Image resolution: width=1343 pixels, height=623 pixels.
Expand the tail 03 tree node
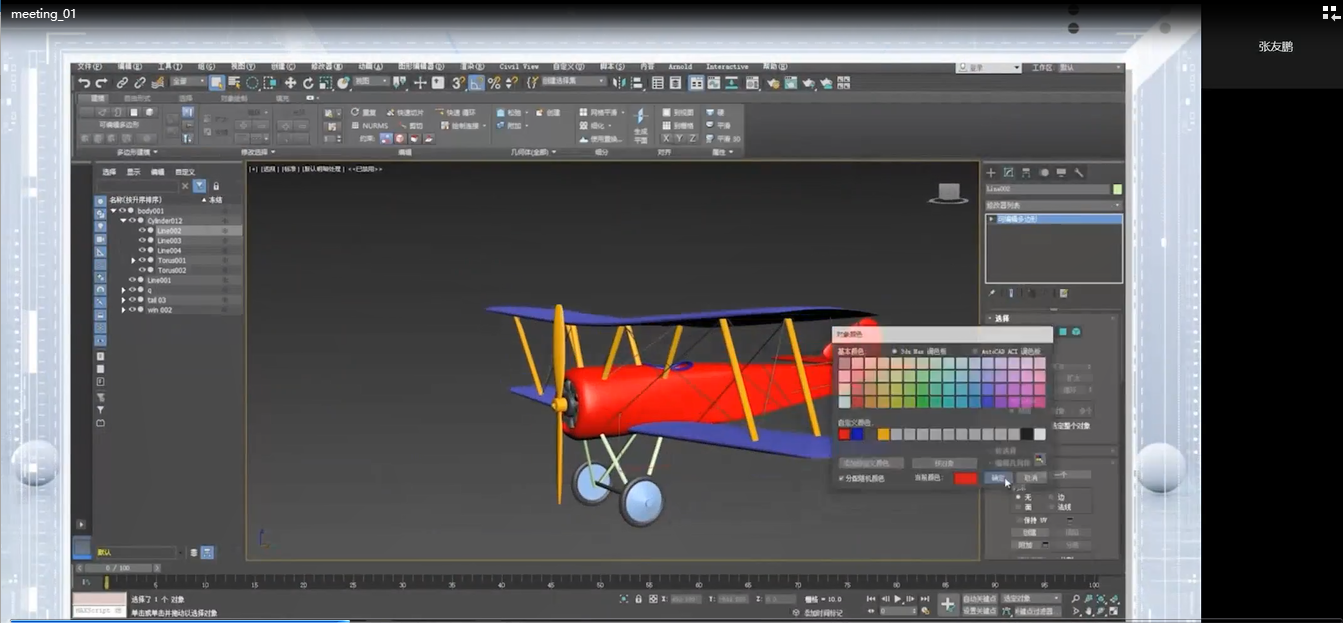click(x=123, y=300)
